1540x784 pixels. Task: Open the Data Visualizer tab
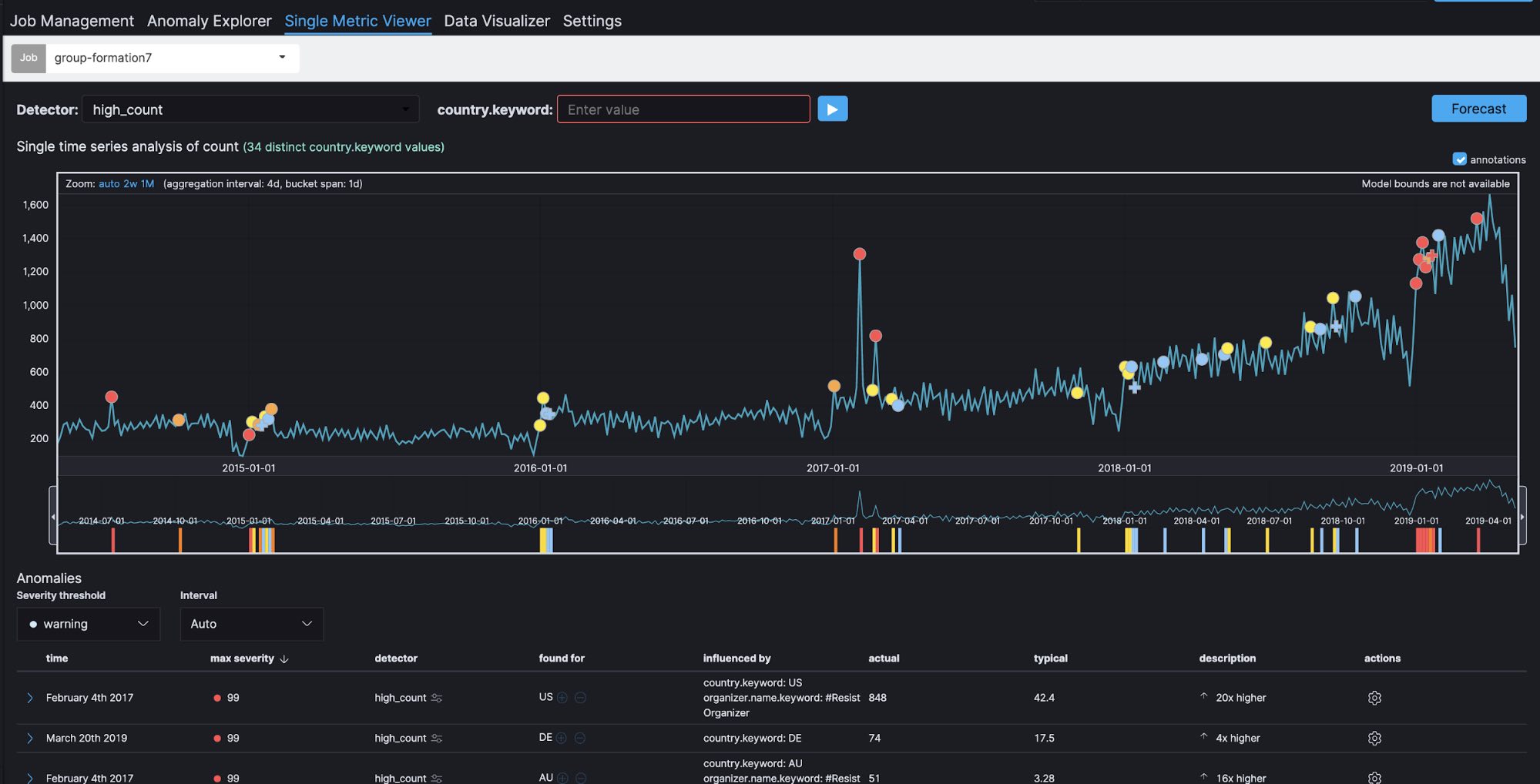click(x=496, y=21)
